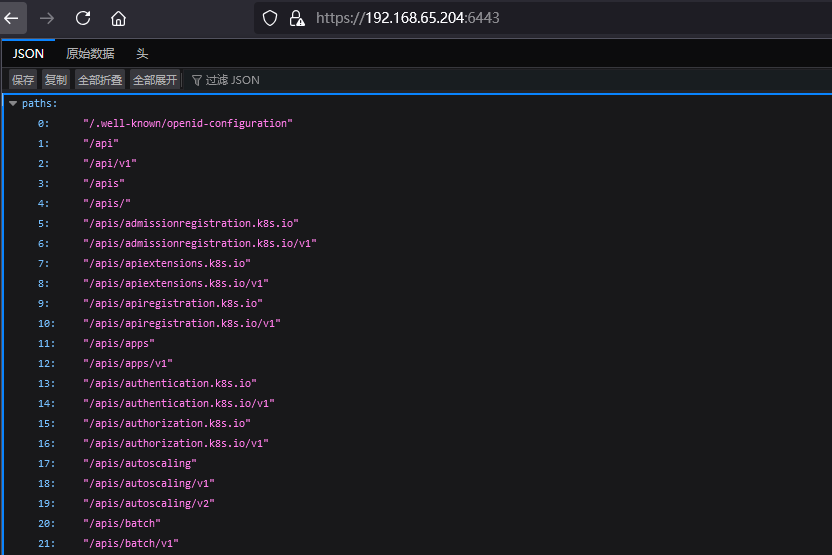The image size is (832, 555).
Task: Reload the page with the refresh icon
Action: coord(83,19)
